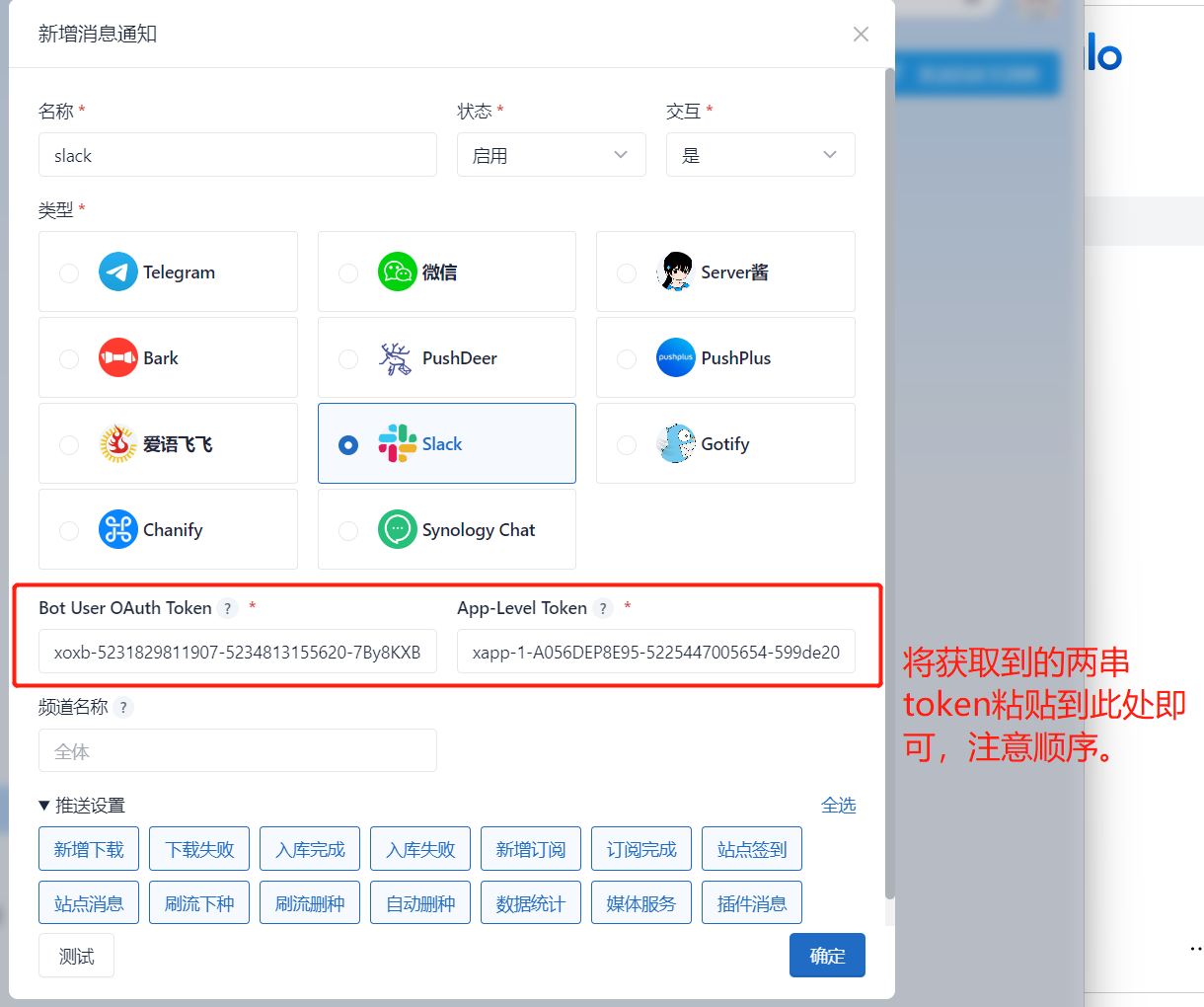
Task: Click the 名称 field containing slack
Action: tap(238, 155)
